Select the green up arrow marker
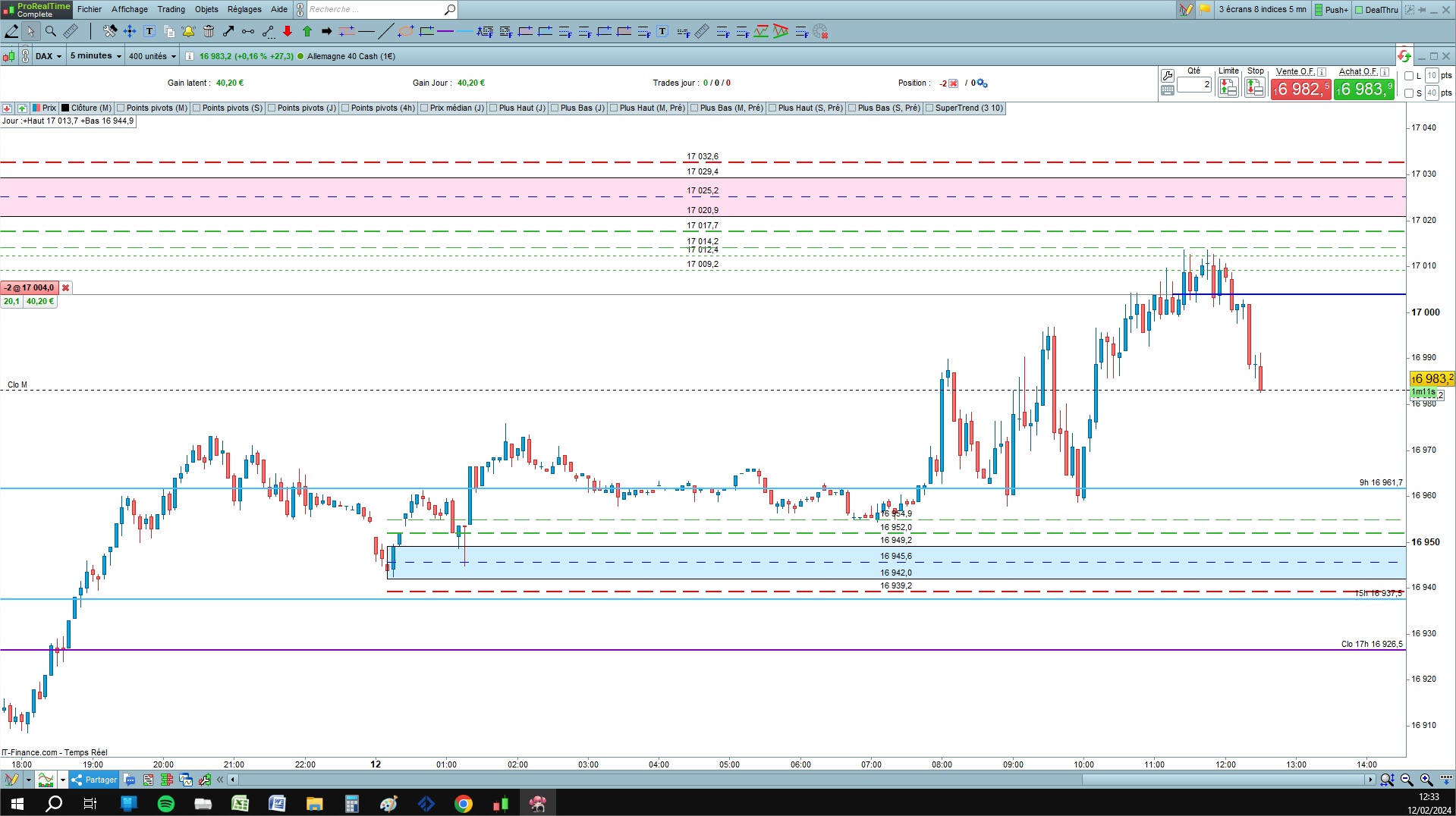1456x816 pixels. pos(307,31)
